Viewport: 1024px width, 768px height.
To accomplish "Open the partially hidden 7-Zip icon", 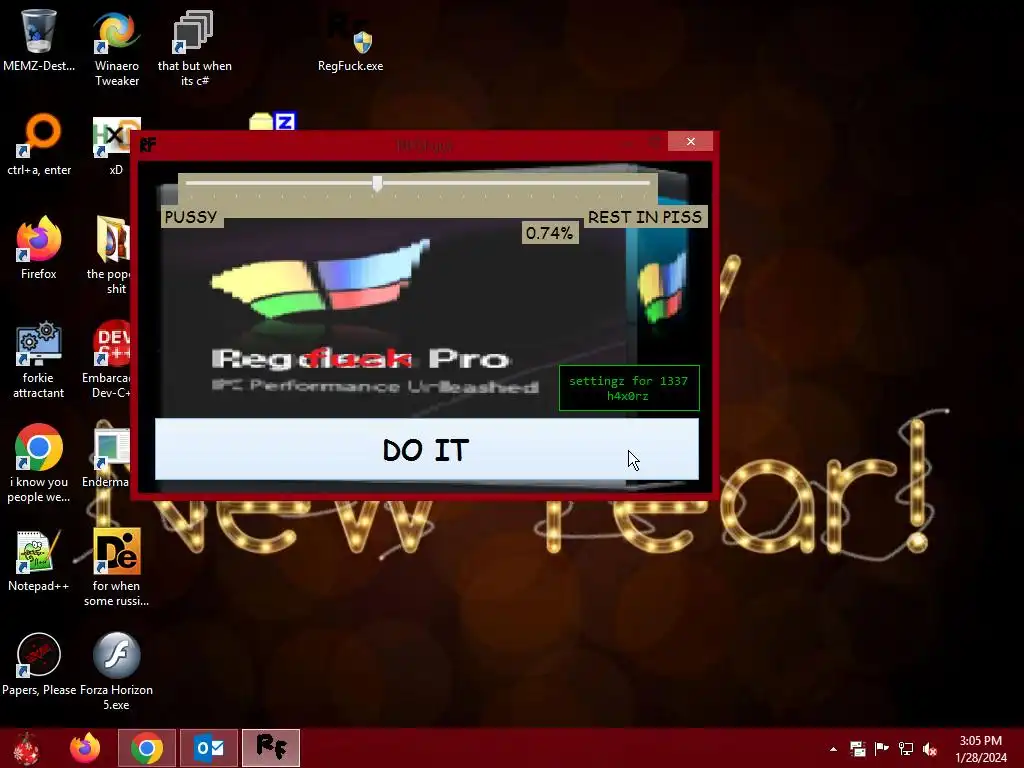I will coord(272,121).
